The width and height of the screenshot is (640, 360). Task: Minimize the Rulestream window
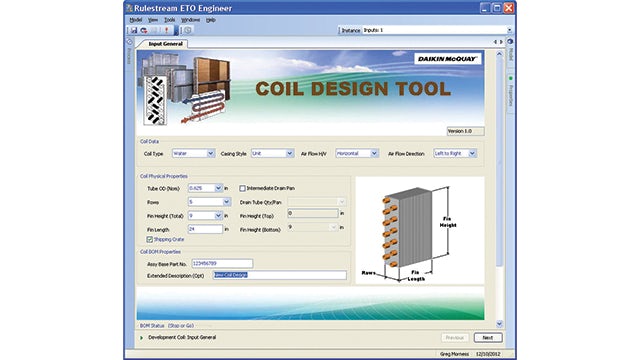point(484,8)
